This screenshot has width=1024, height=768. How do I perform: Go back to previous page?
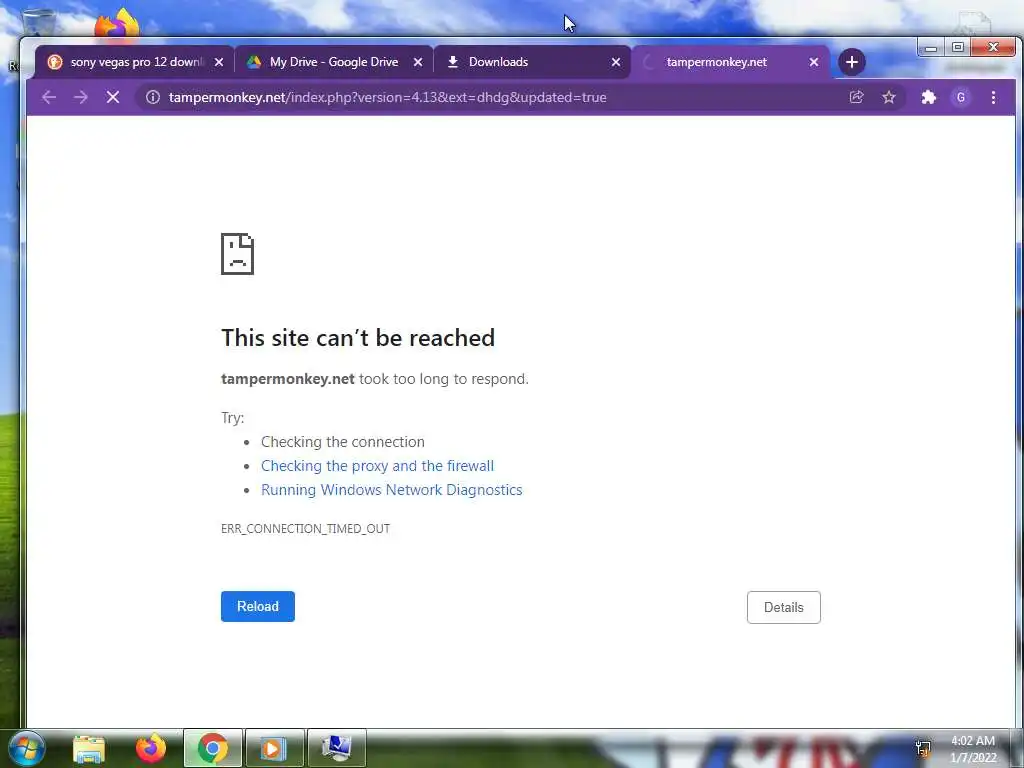coord(49,97)
